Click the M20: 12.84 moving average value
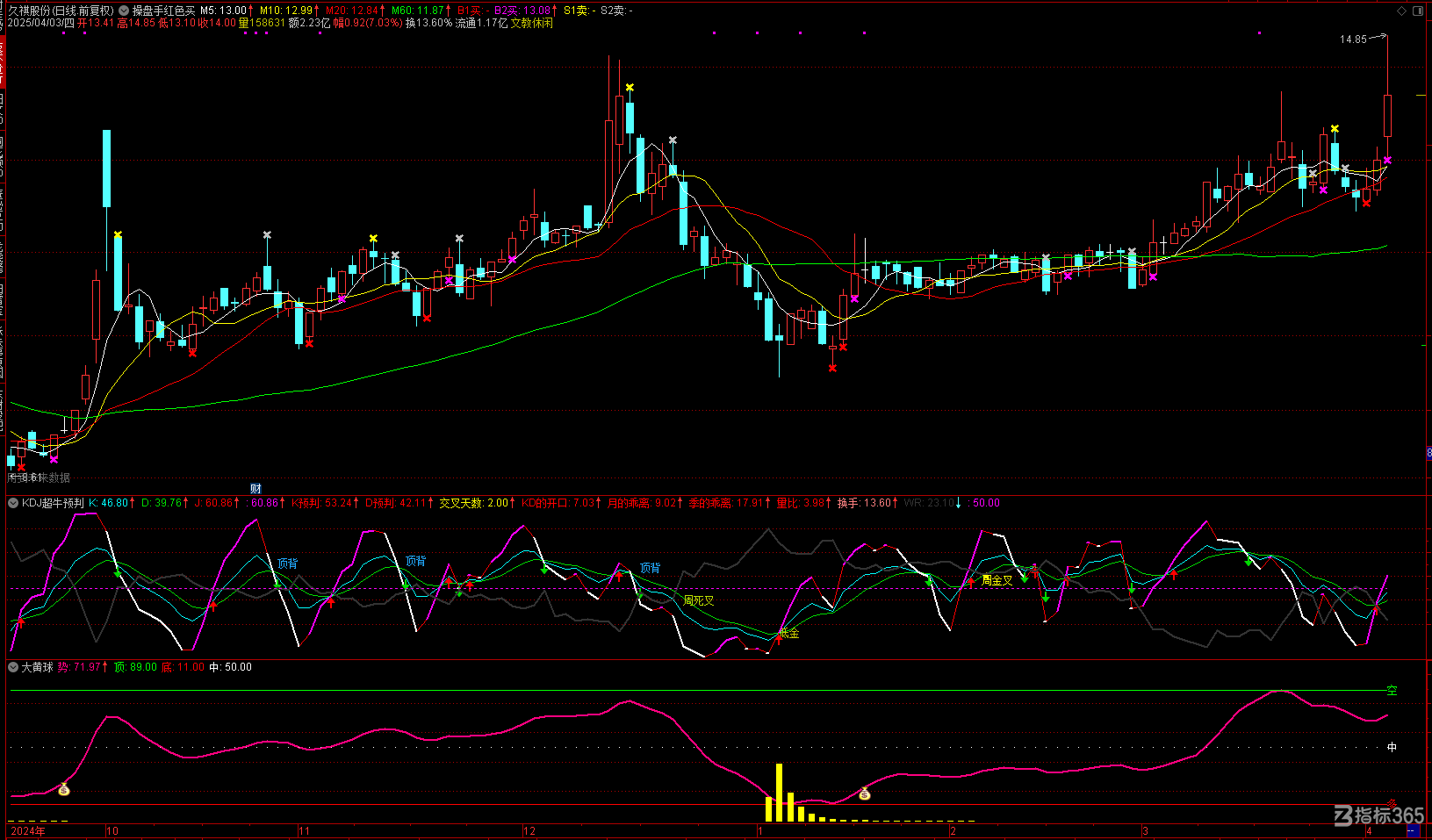The image size is (1432, 840). tap(352, 11)
